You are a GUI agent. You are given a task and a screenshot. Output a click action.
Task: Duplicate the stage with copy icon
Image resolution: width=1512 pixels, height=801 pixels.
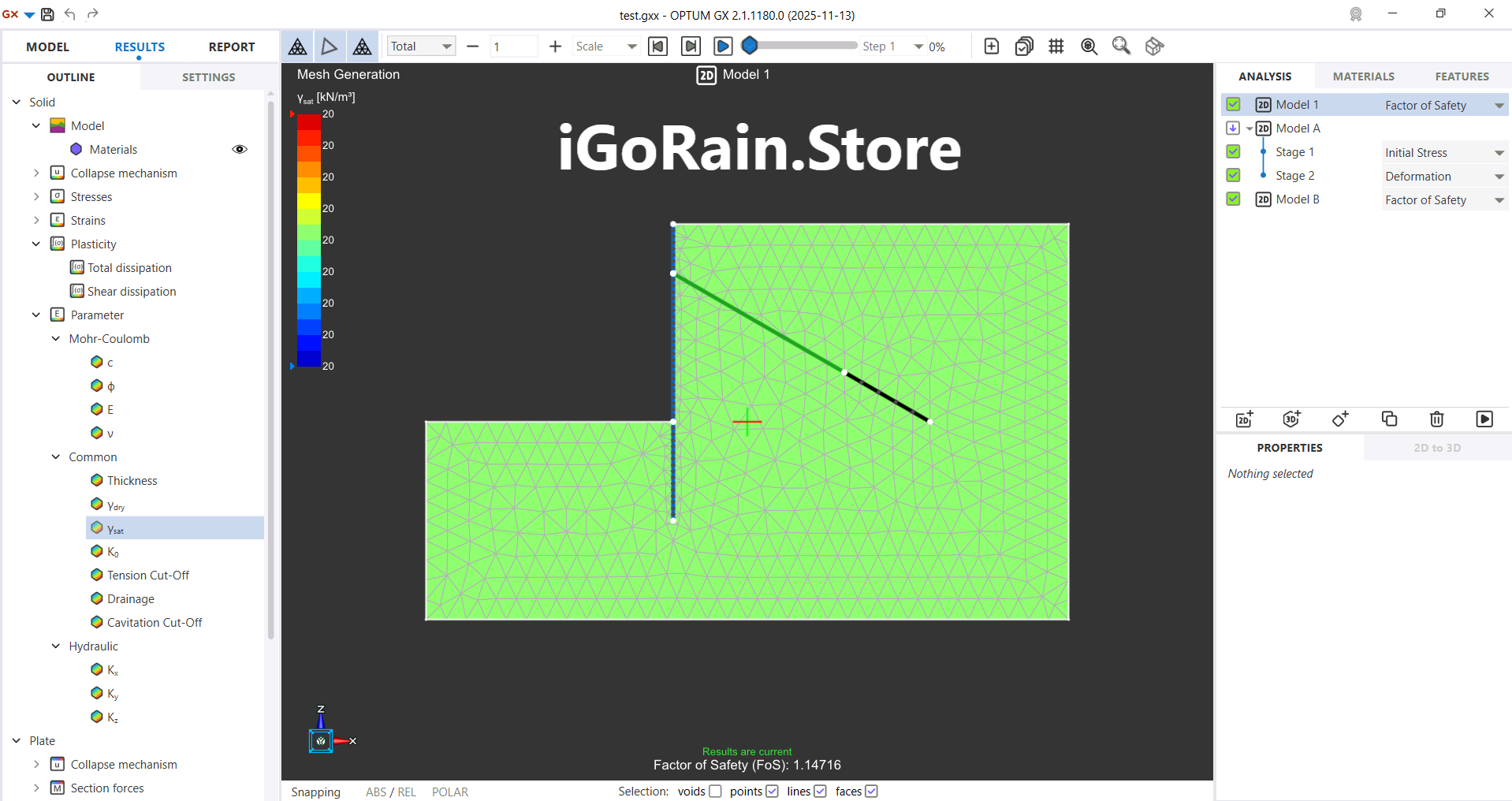tap(1389, 419)
